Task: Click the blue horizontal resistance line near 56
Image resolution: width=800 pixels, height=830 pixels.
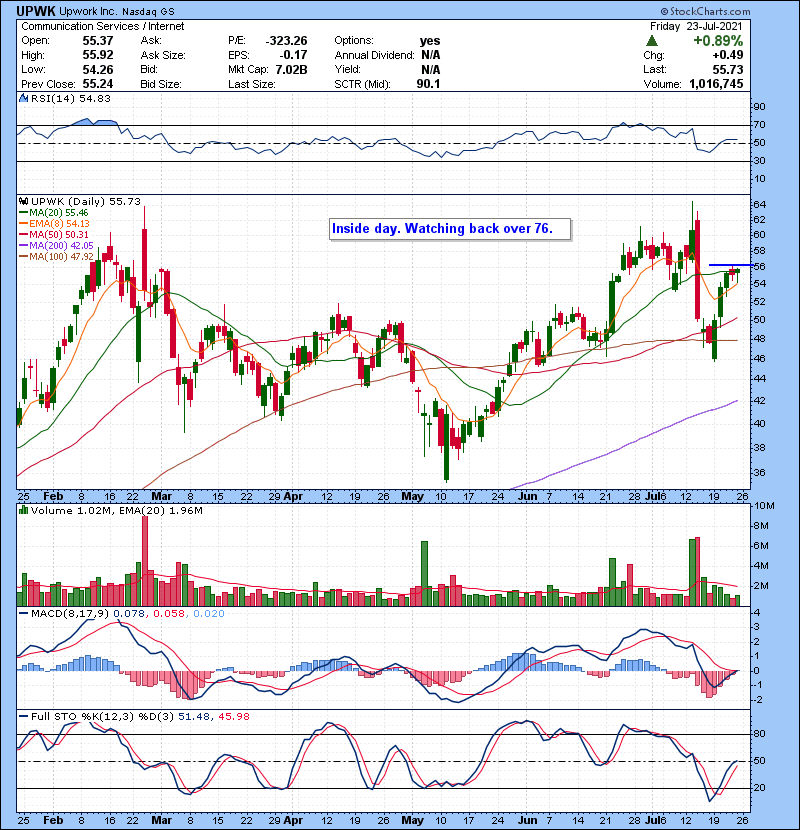Action: point(731,265)
